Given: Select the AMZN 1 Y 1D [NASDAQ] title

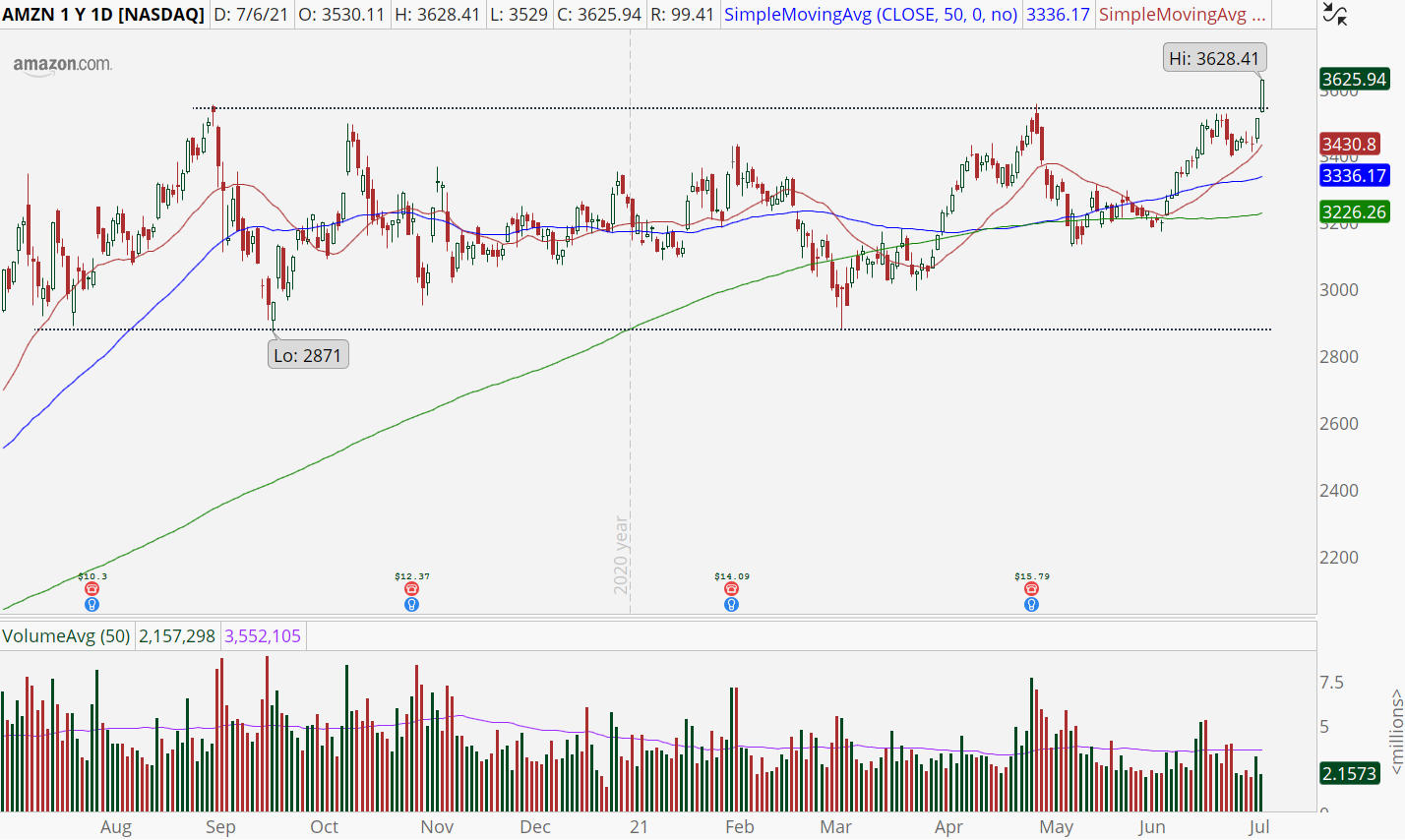Looking at the screenshot, I should click(x=103, y=15).
